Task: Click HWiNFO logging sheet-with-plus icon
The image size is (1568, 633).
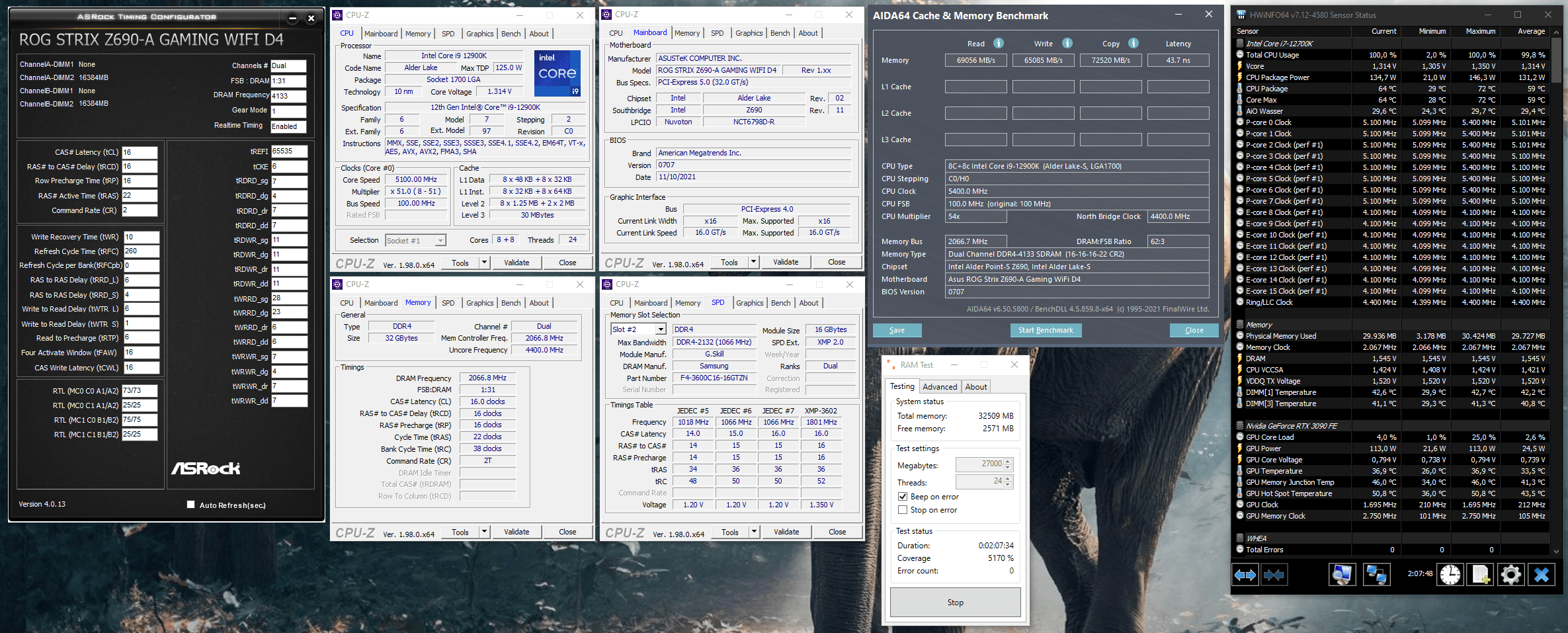Action: (1481, 575)
